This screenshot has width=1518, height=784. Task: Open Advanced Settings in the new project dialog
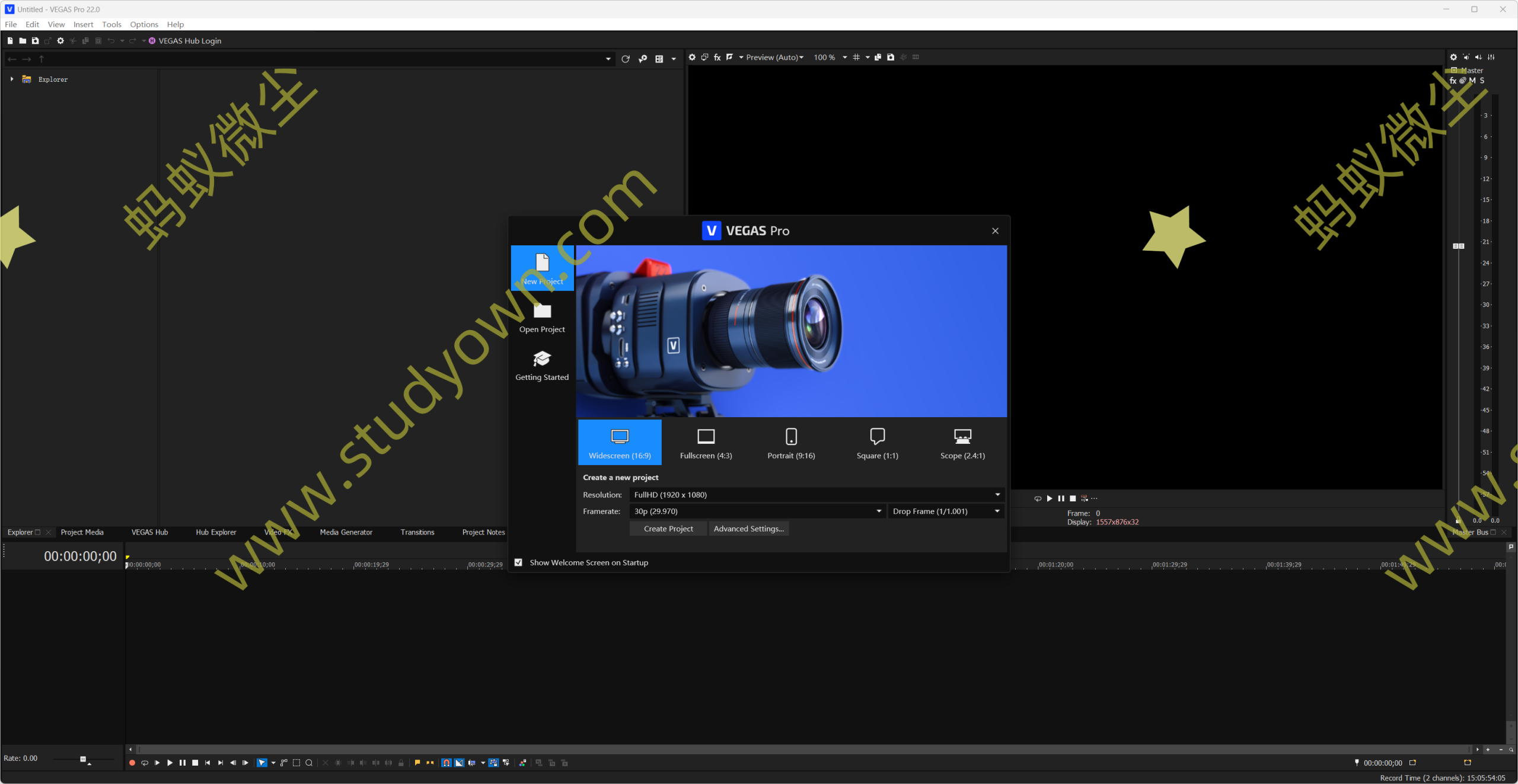[x=748, y=529]
